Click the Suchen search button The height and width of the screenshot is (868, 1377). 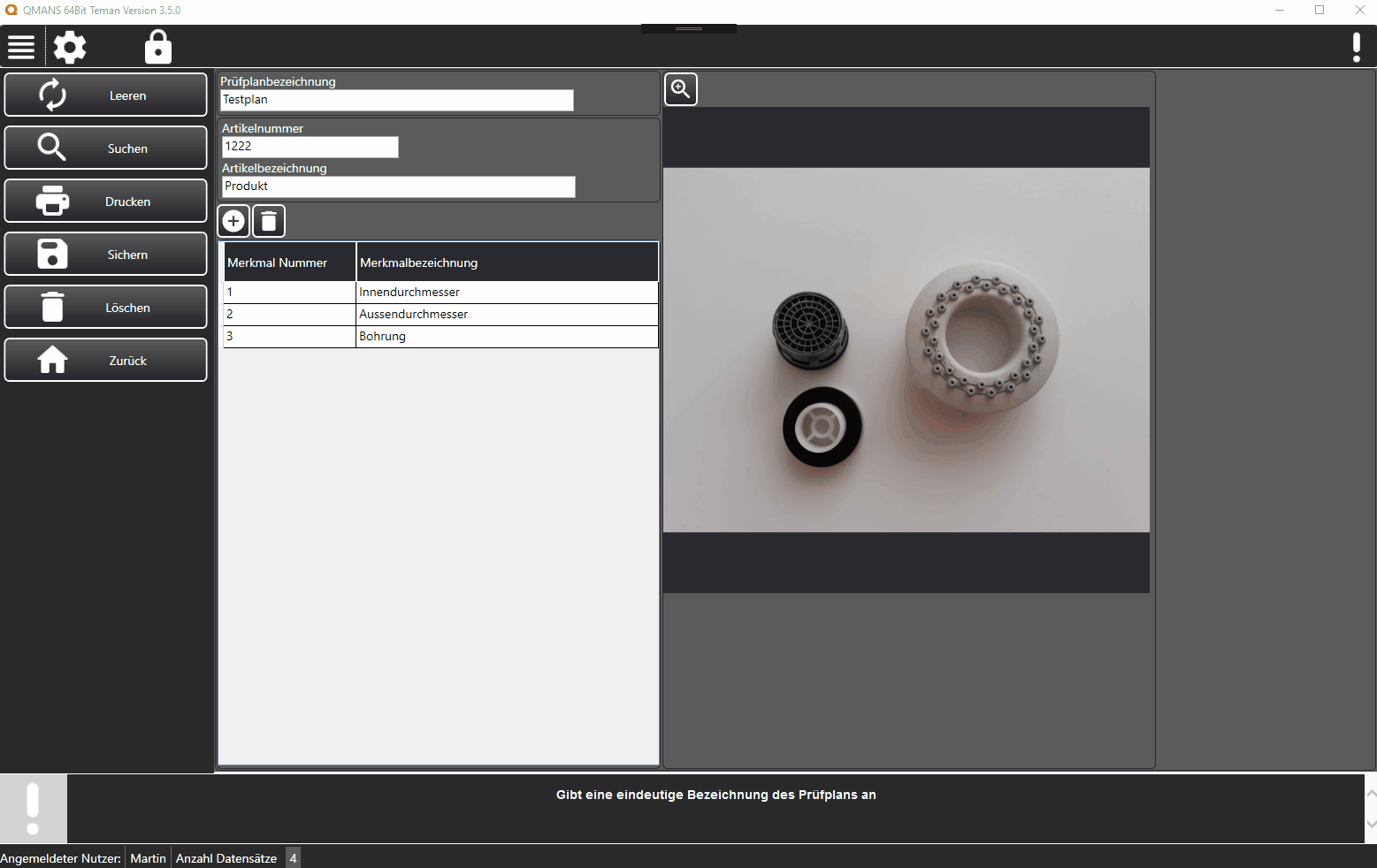click(106, 148)
